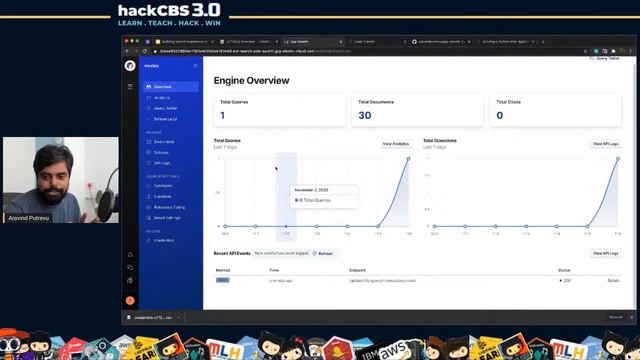Viewport: 640px width, 360px height.
Task: Open the downloaded credentials csv file
Action: (x=153, y=317)
